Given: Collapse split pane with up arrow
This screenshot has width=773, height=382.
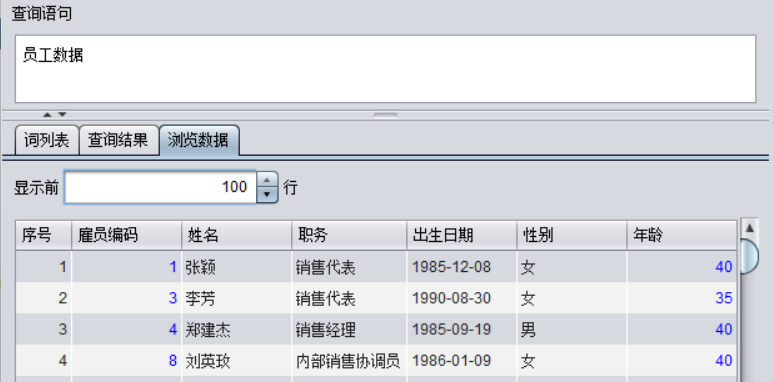Looking at the screenshot, I should [47, 115].
